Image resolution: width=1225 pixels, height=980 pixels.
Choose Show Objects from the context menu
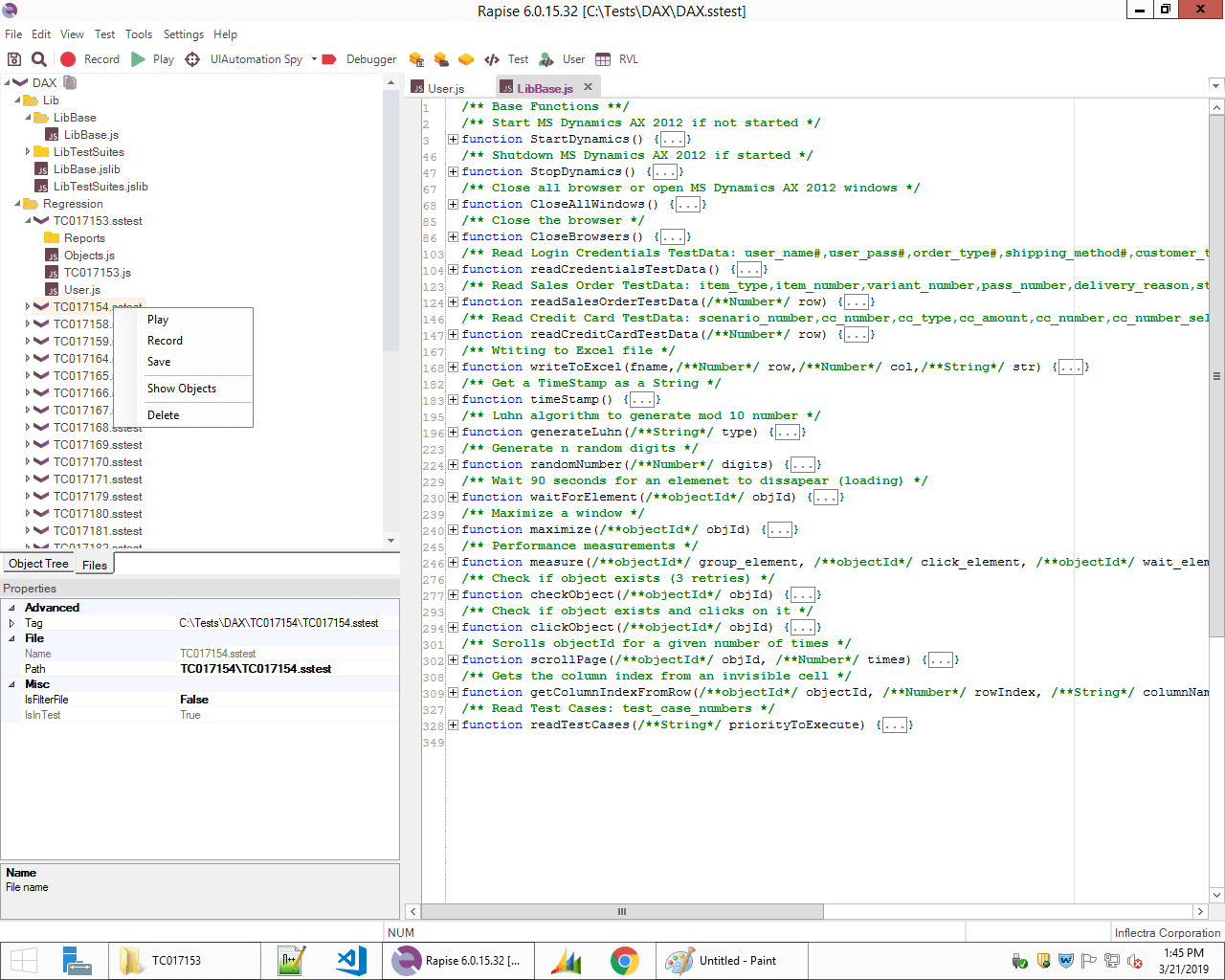tap(182, 389)
